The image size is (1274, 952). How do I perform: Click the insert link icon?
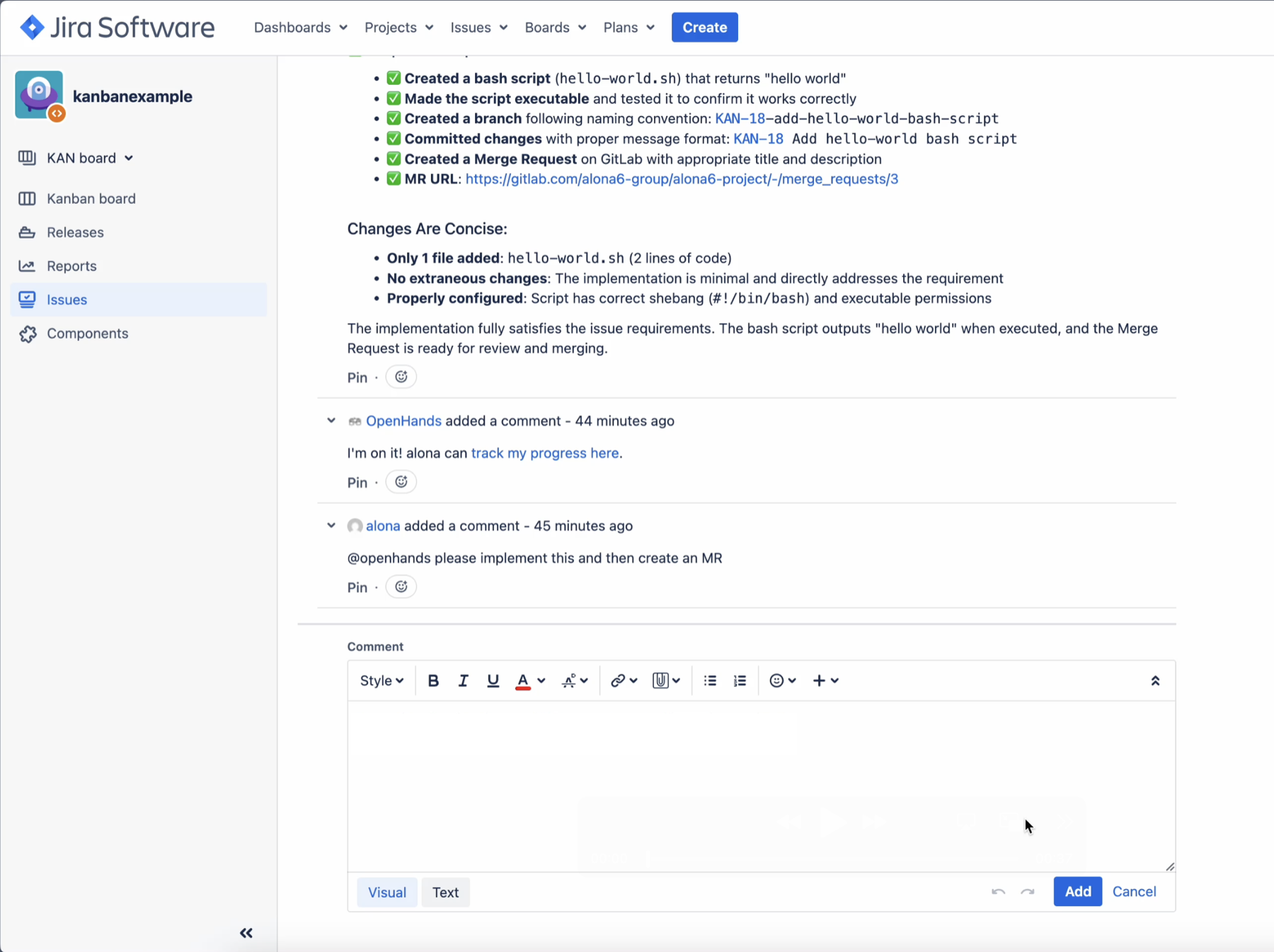(618, 680)
